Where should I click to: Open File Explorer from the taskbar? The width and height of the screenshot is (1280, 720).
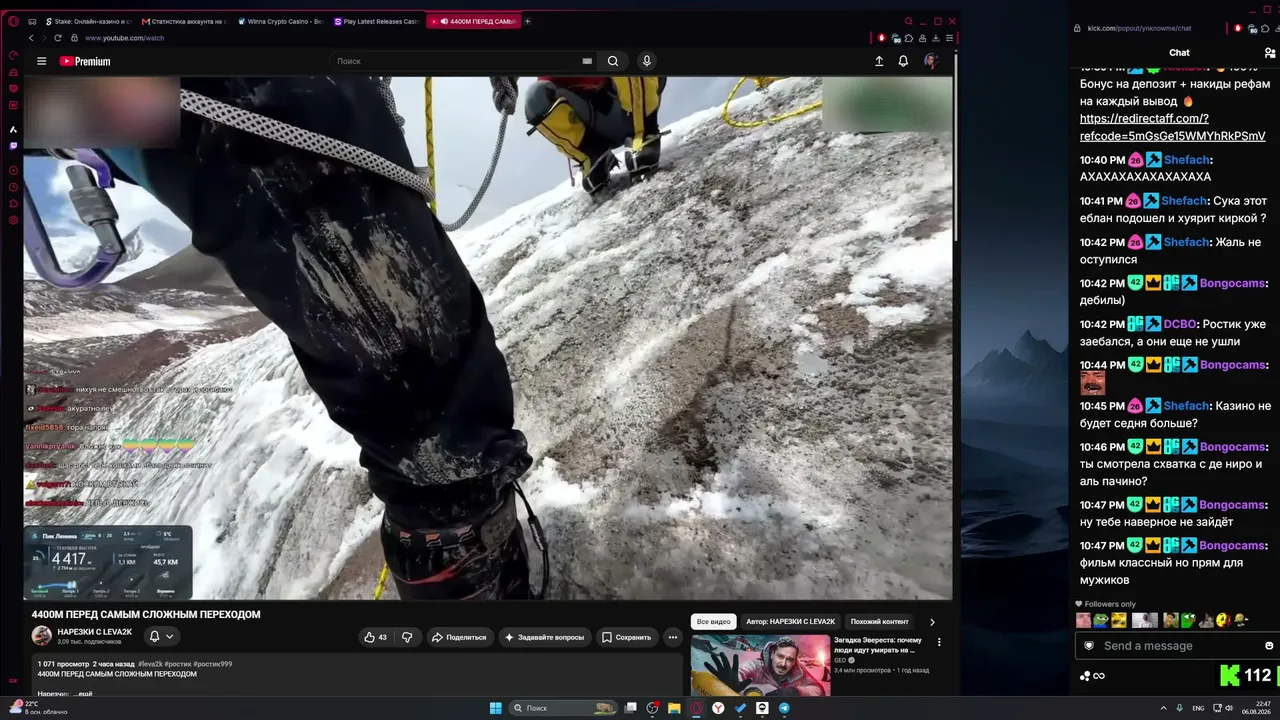(x=674, y=708)
